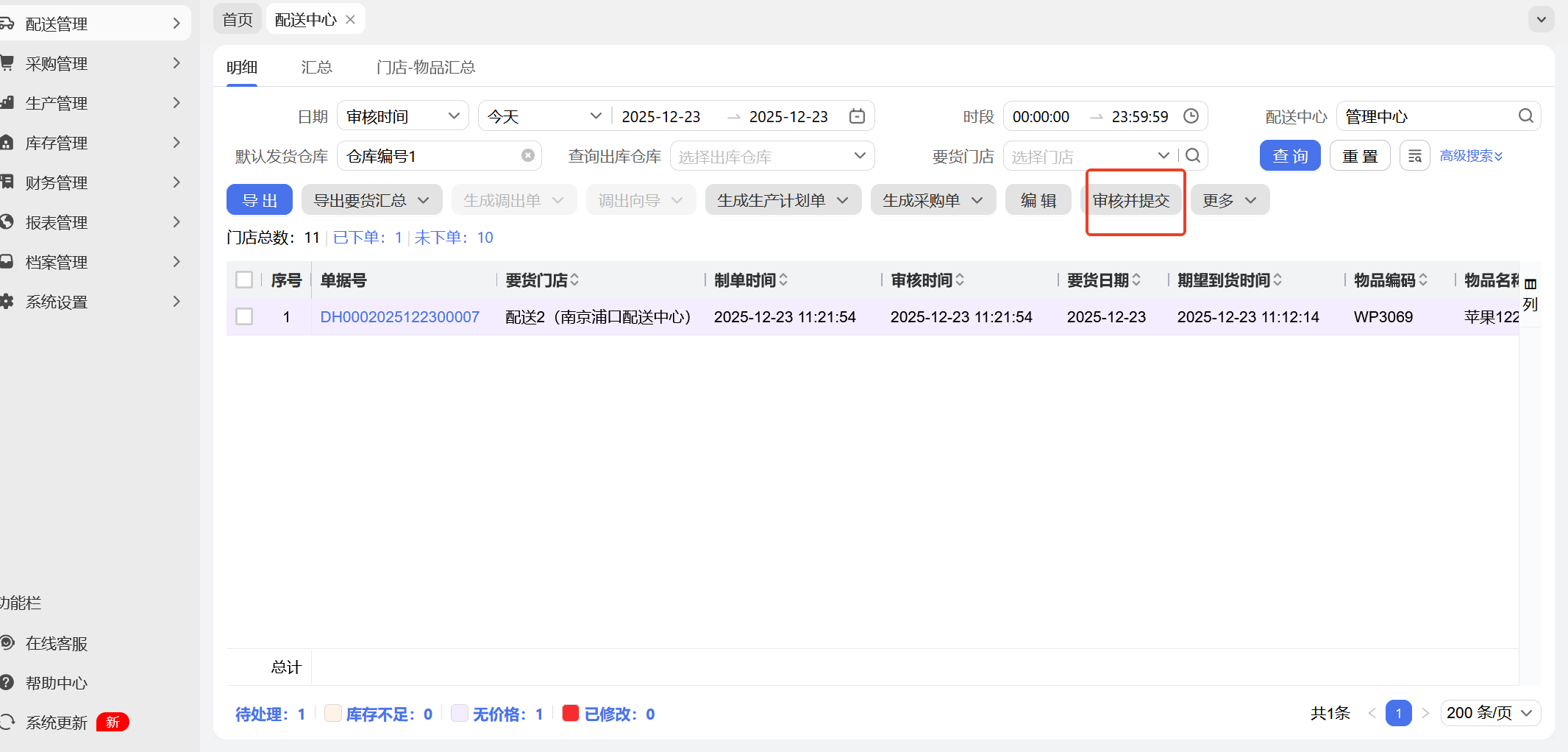Close the 配送中心 tab
This screenshot has height=752, width=1568.
pyautogui.click(x=351, y=20)
